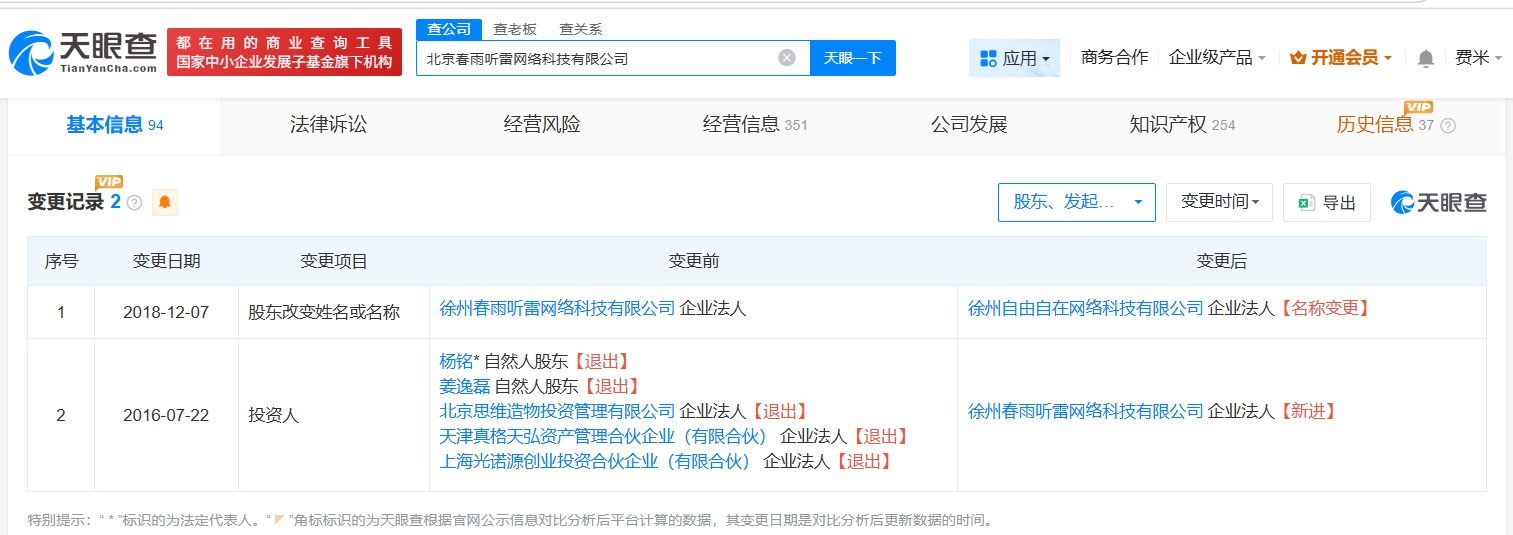Open 天津真格天弘资产管理合伙企业 link

point(603,436)
